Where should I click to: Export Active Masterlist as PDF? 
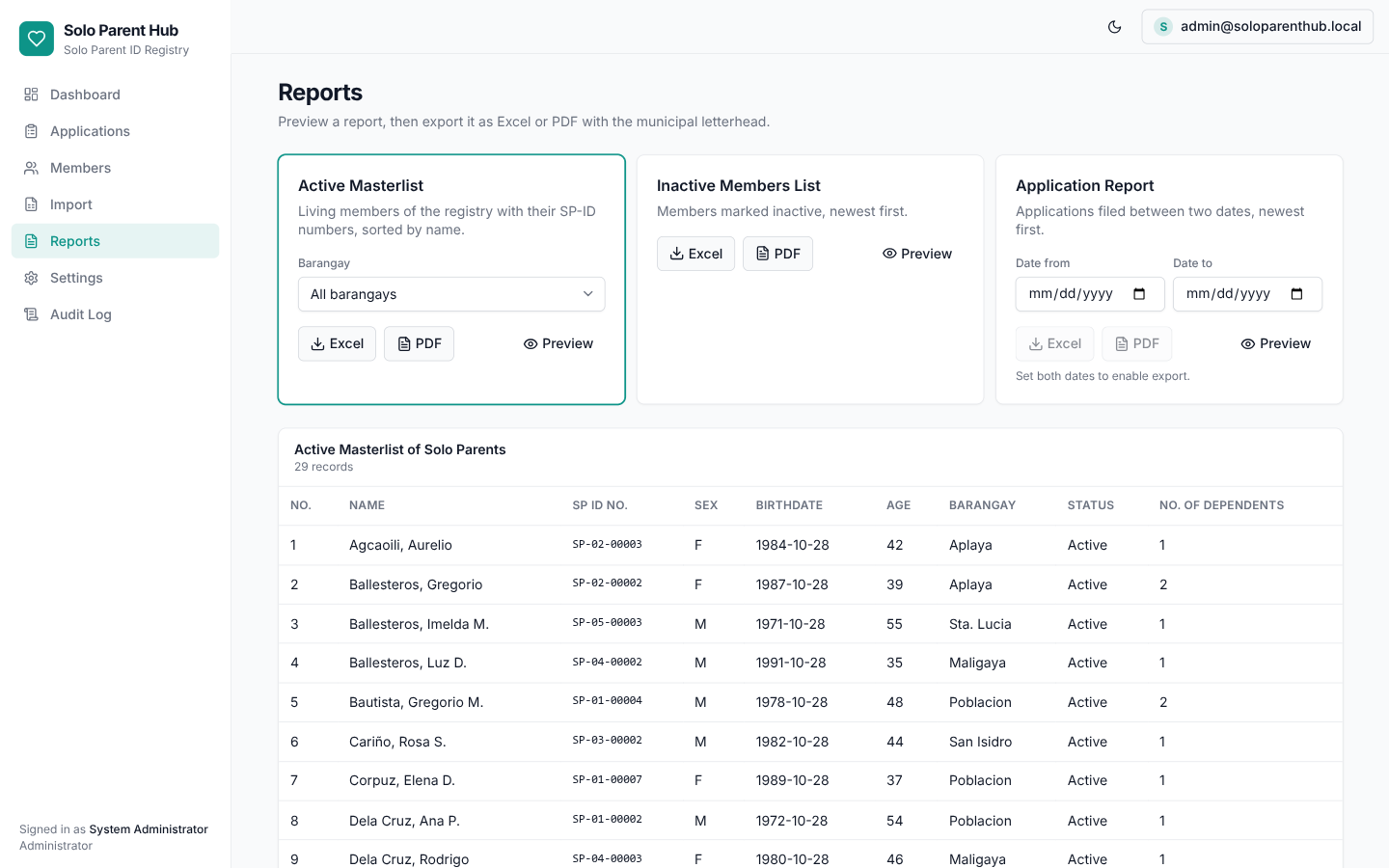tap(419, 343)
